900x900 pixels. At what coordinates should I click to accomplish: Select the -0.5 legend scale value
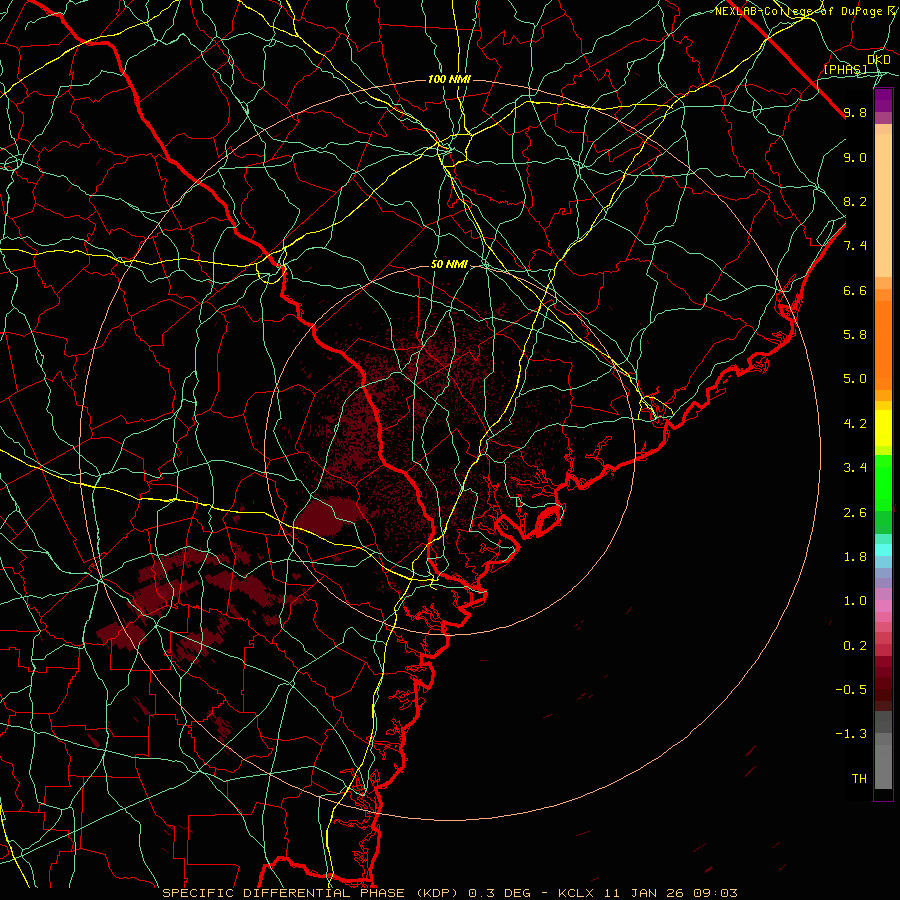pyautogui.click(x=851, y=690)
